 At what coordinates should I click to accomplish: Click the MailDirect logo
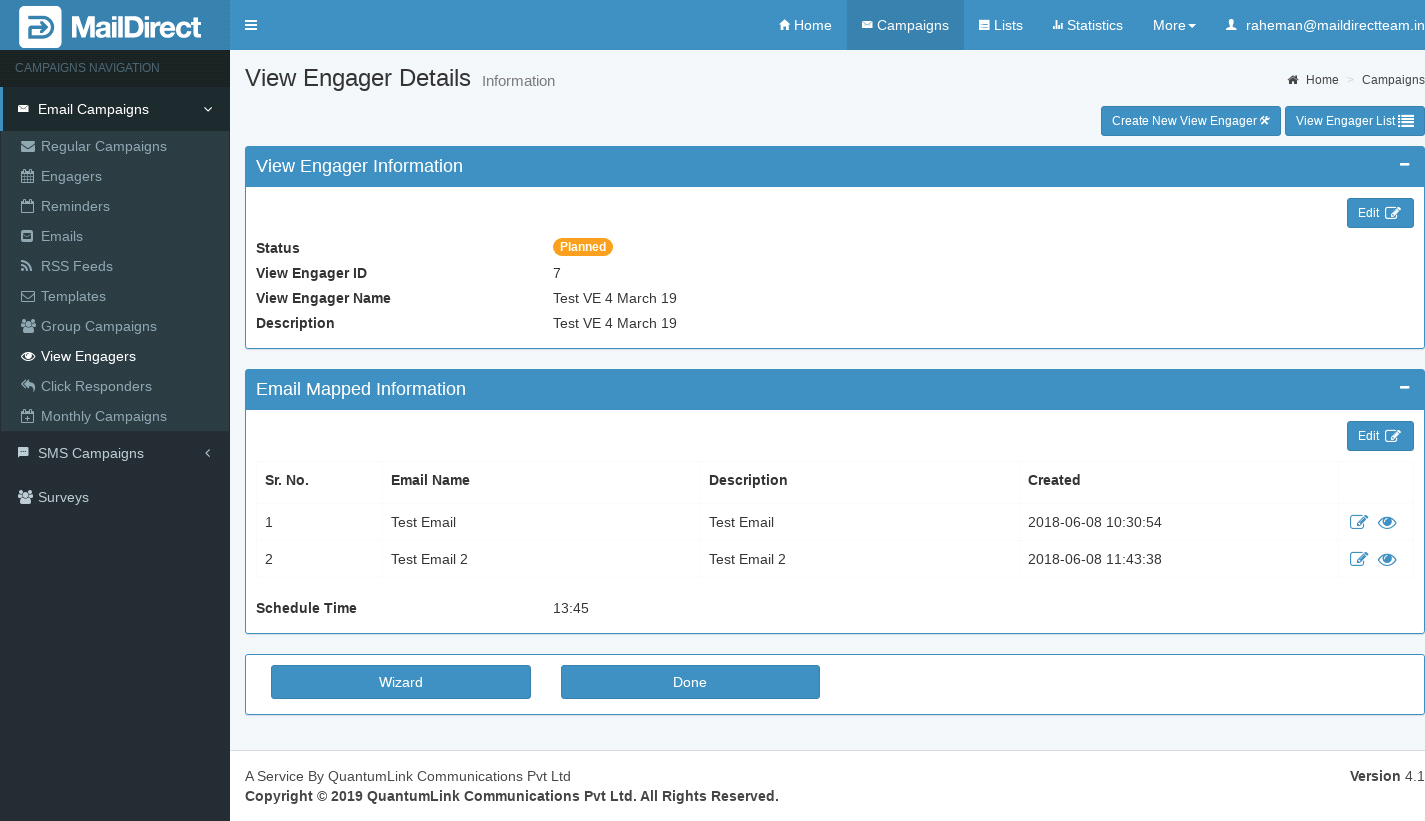pyautogui.click(x=112, y=26)
